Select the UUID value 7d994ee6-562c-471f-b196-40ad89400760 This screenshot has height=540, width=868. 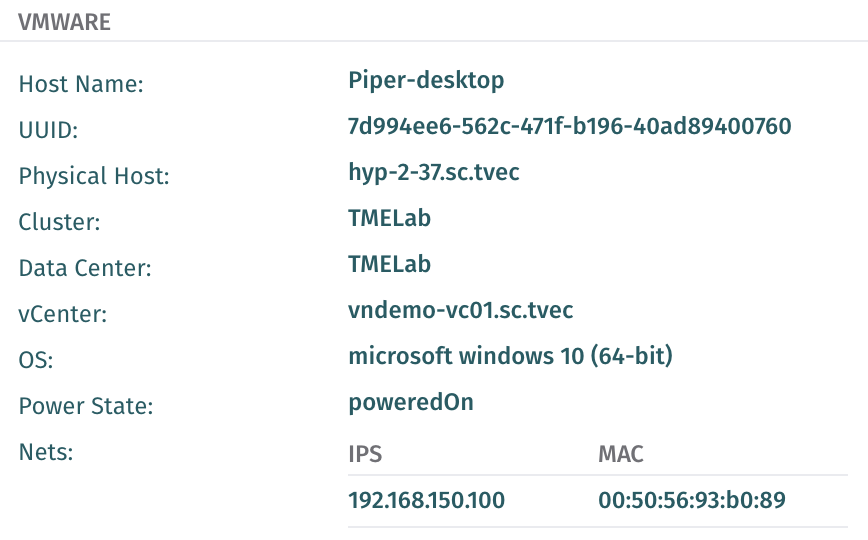coord(569,126)
